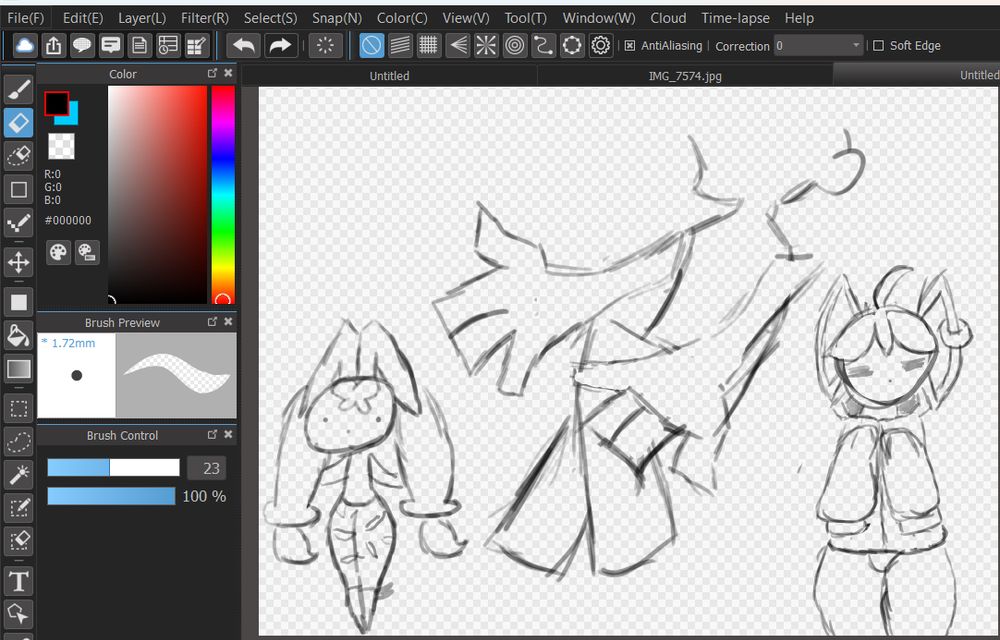Turn on the radial snap guide
Screen dimensions: 1000x640
(486, 45)
